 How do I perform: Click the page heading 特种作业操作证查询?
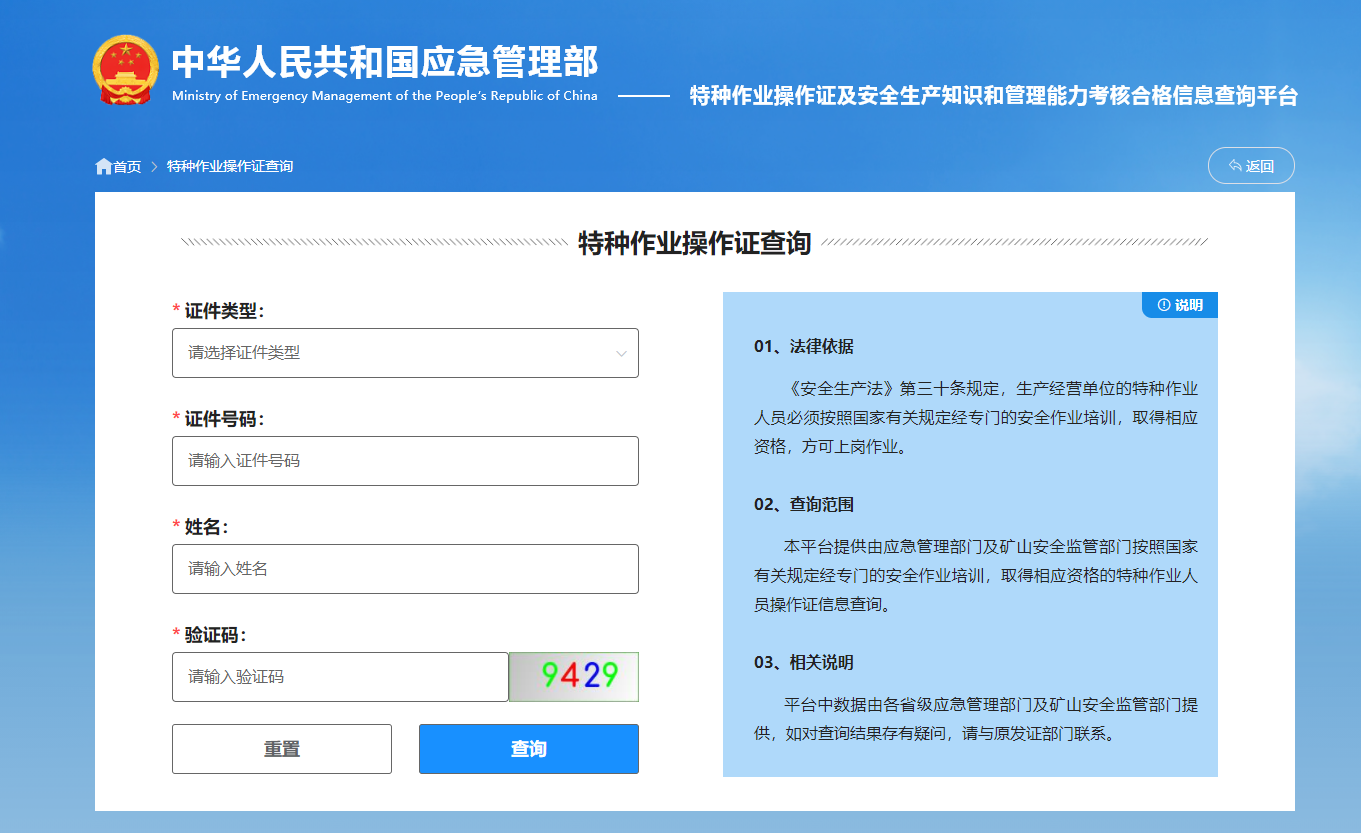click(x=695, y=243)
